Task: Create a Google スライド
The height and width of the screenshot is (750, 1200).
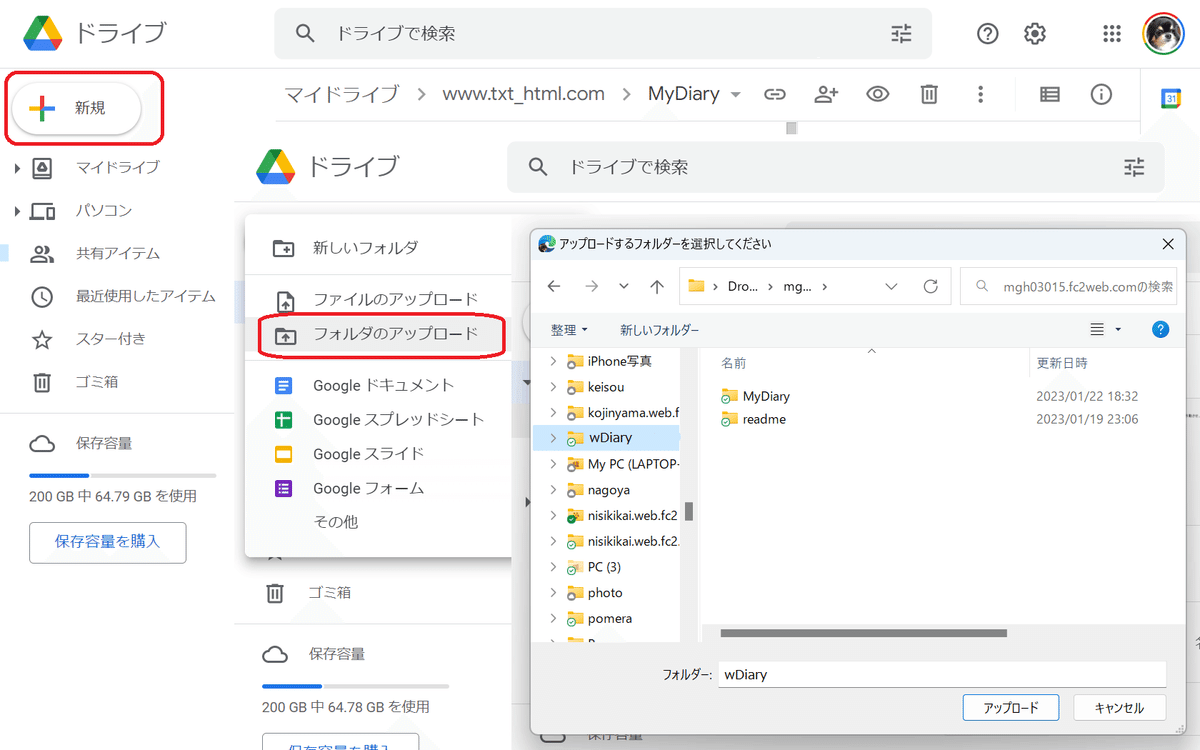Action: 380,454
